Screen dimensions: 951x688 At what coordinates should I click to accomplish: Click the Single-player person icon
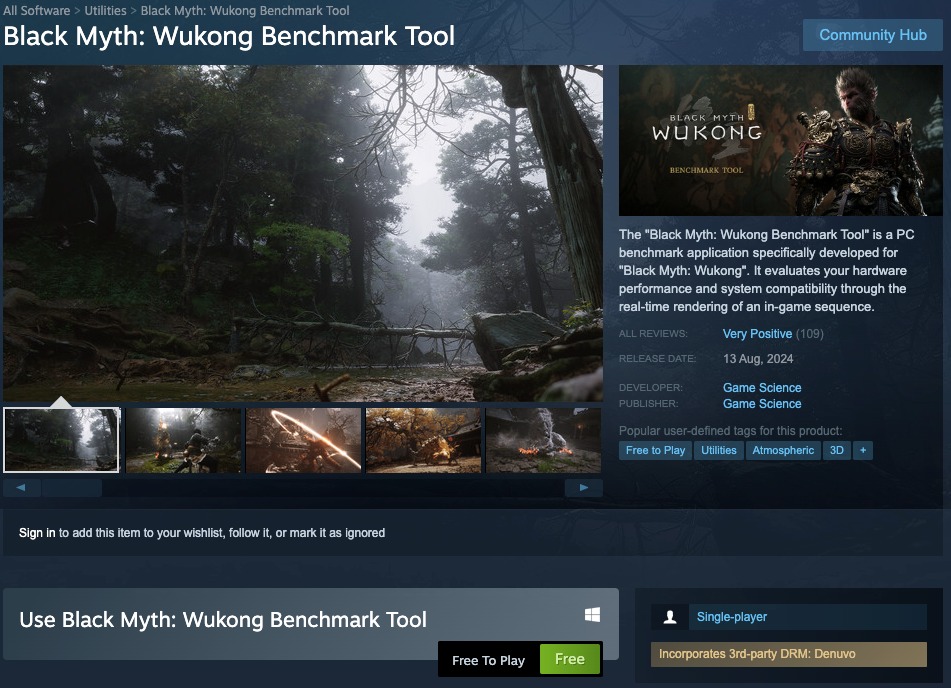click(670, 617)
